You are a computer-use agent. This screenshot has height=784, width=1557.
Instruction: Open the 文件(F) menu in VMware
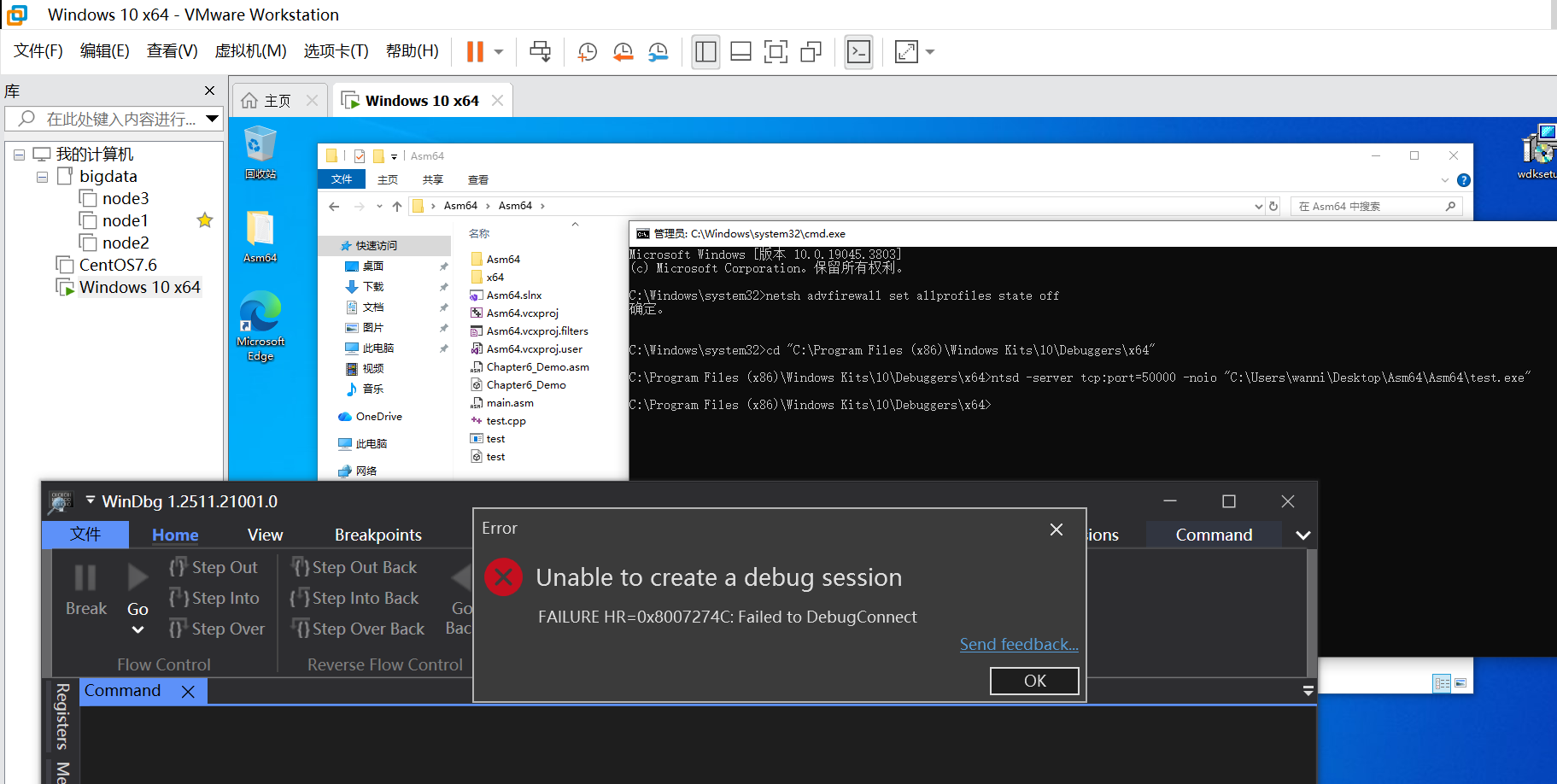coord(38,51)
